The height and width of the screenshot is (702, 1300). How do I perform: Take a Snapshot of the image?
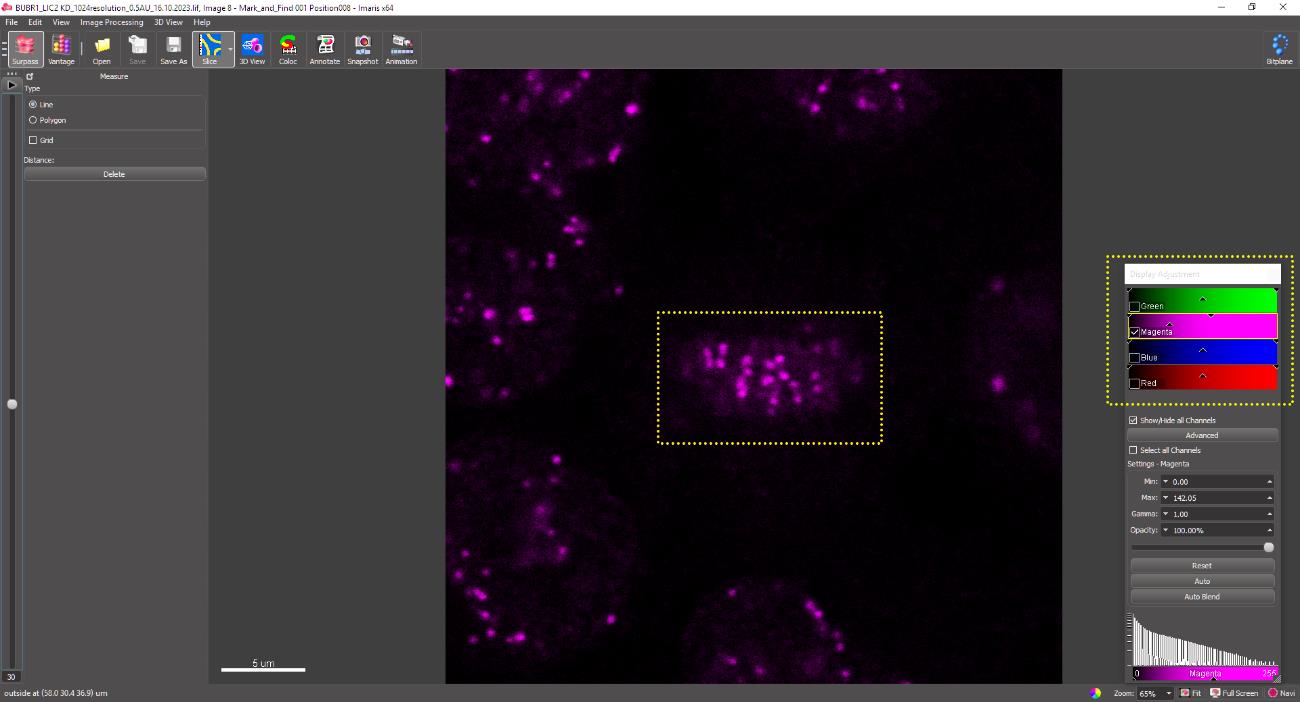pyautogui.click(x=363, y=49)
